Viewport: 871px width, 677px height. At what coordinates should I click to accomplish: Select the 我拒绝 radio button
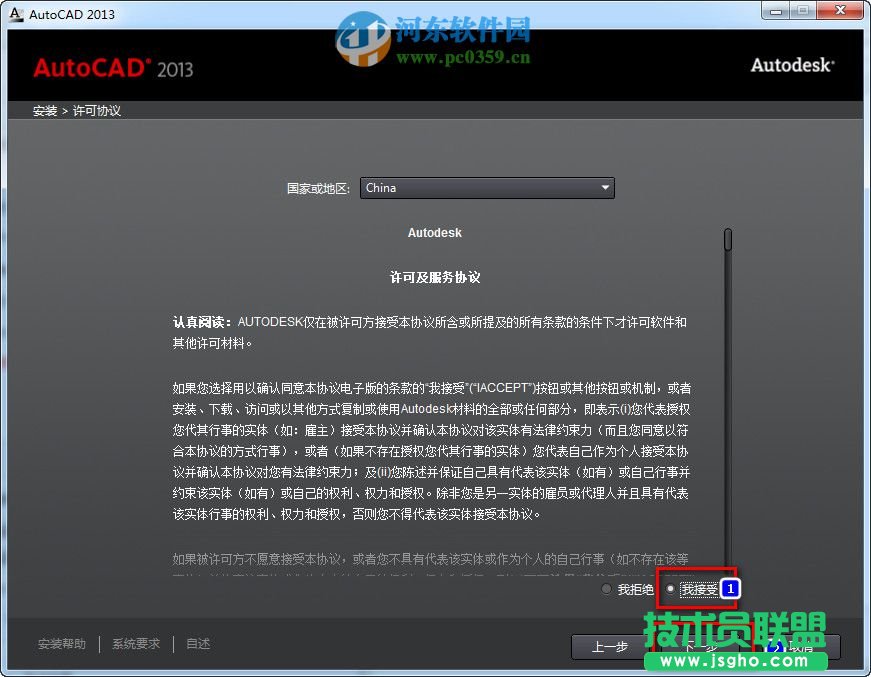tap(607, 589)
